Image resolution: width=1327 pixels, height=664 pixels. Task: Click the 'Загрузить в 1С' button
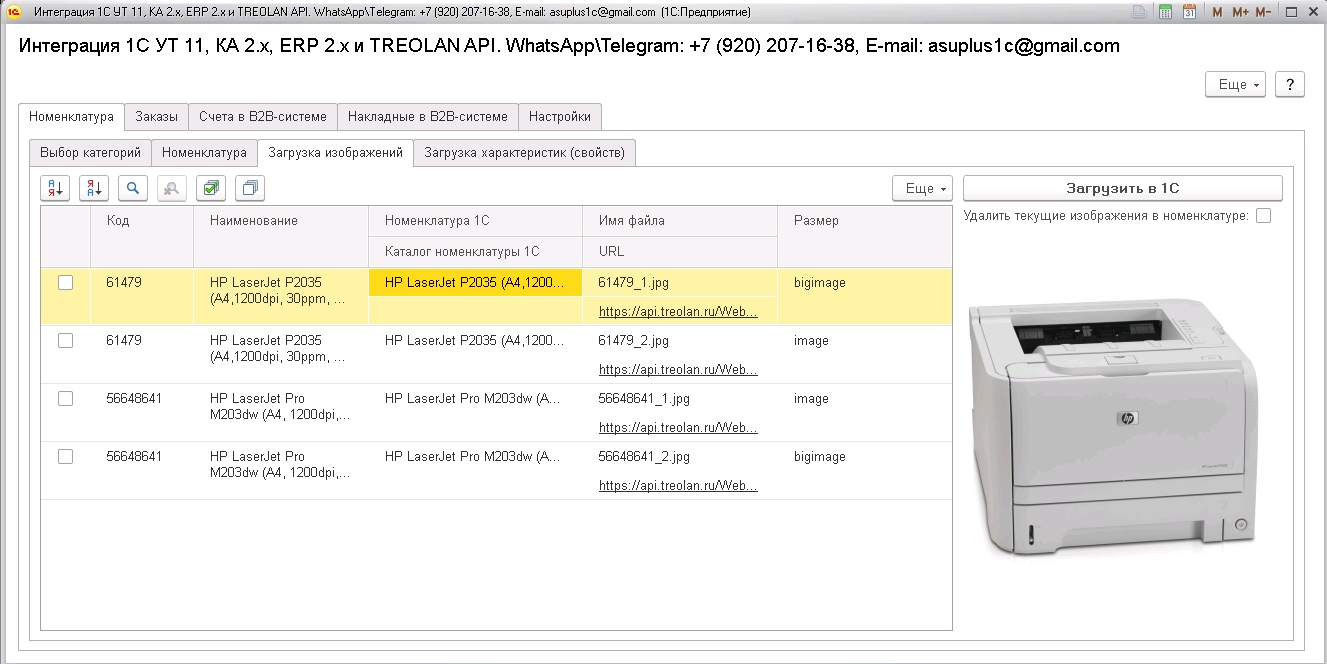pyautogui.click(x=1123, y=188)
